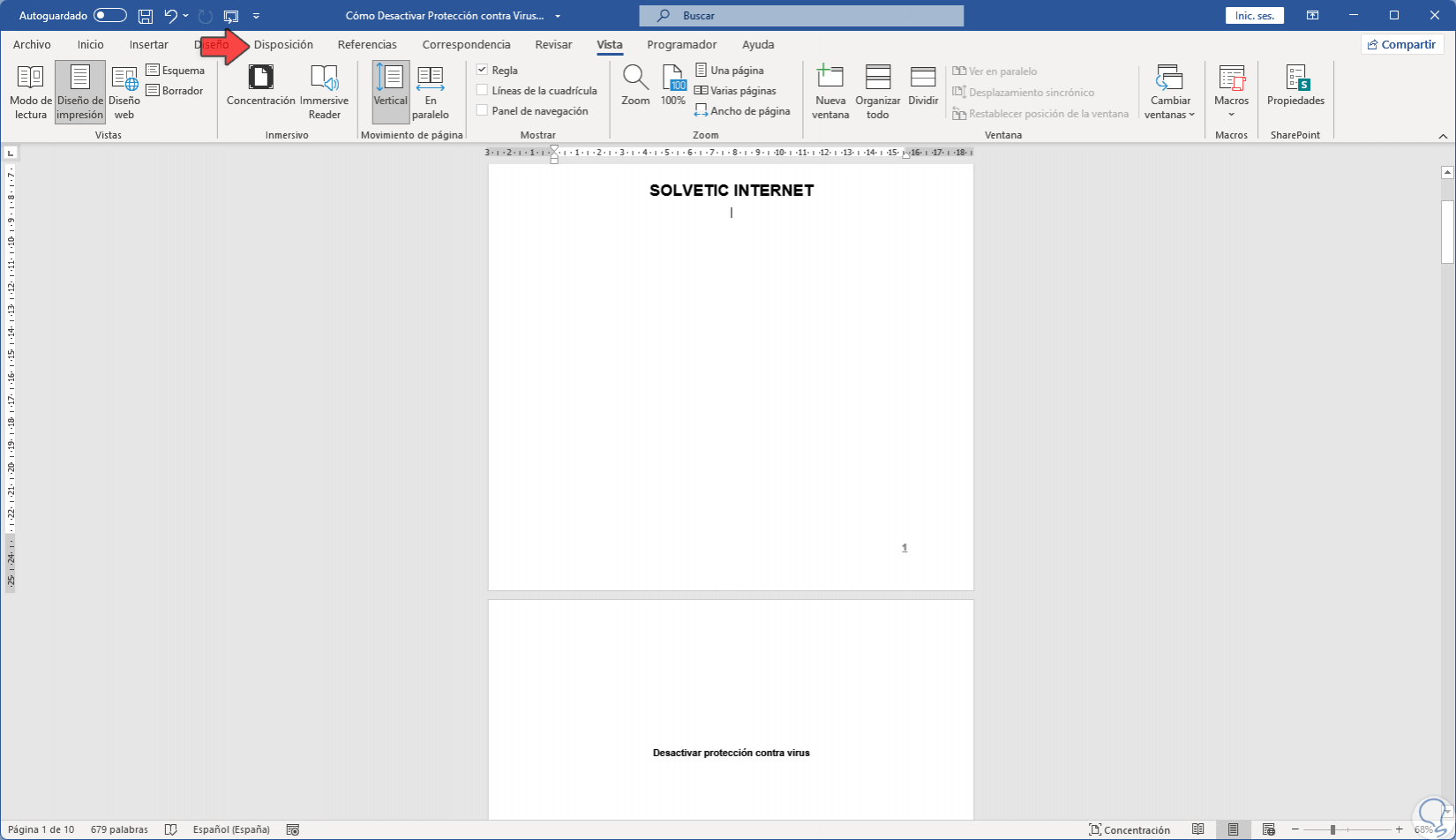Click the Desactivar protección contra virus text
Viewport: 1456px width, 840px height.
coord(732,753)
